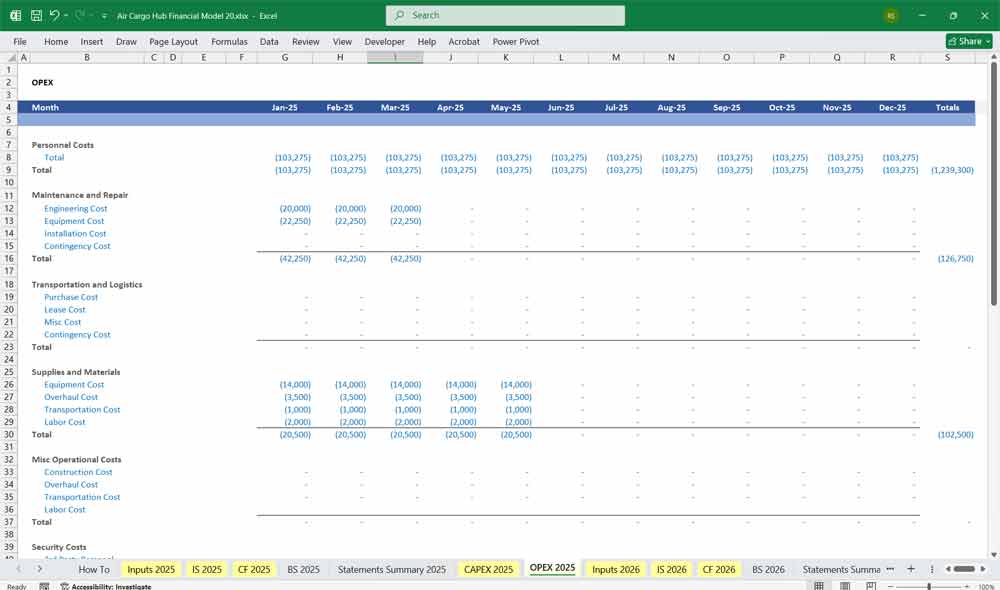This screenshot has height=590, width=1000.
Task: Click the zoom slider in status bar
Action: (929, 586)
